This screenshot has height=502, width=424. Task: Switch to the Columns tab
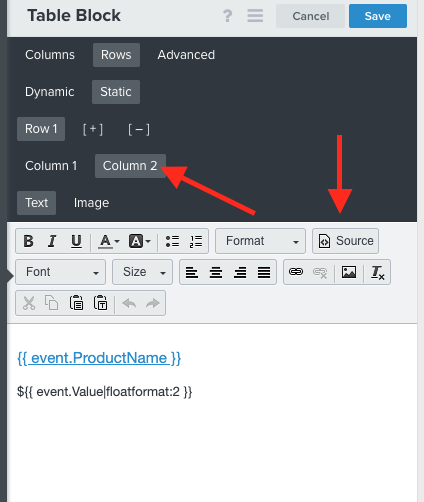50,55
